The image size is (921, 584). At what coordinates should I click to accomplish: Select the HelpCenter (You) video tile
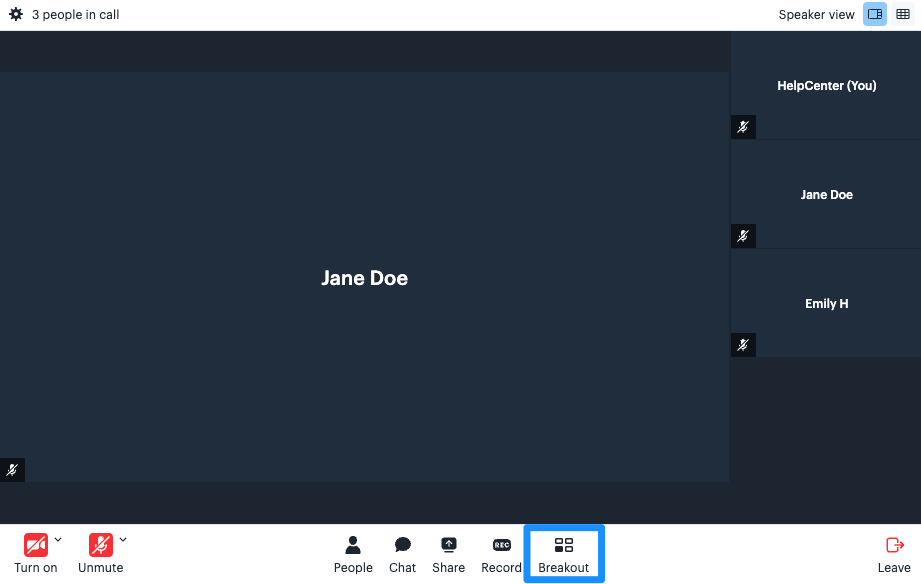click(x=826, y=85)
